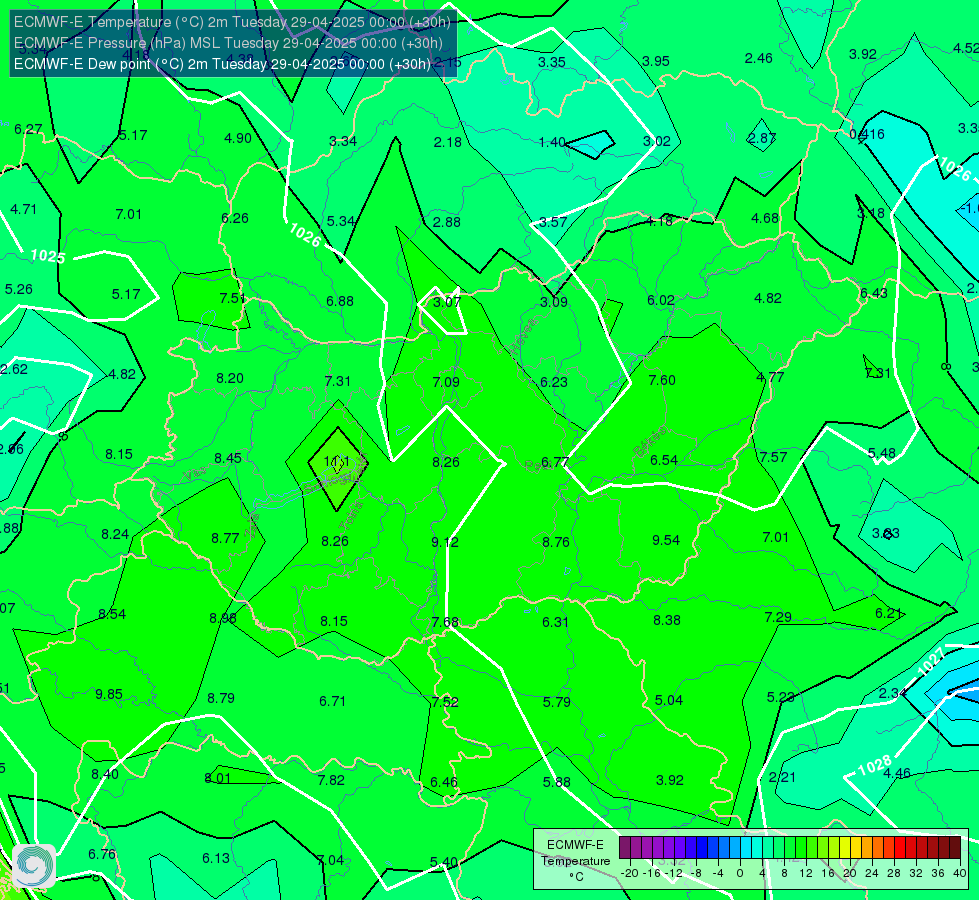Click the ECMWF swirl logo icon
Screen dimensions: 979x900
click(34, 866)
